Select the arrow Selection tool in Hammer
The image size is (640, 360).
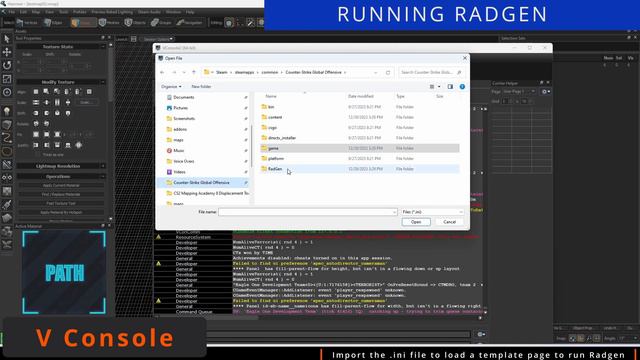(7, 39)
